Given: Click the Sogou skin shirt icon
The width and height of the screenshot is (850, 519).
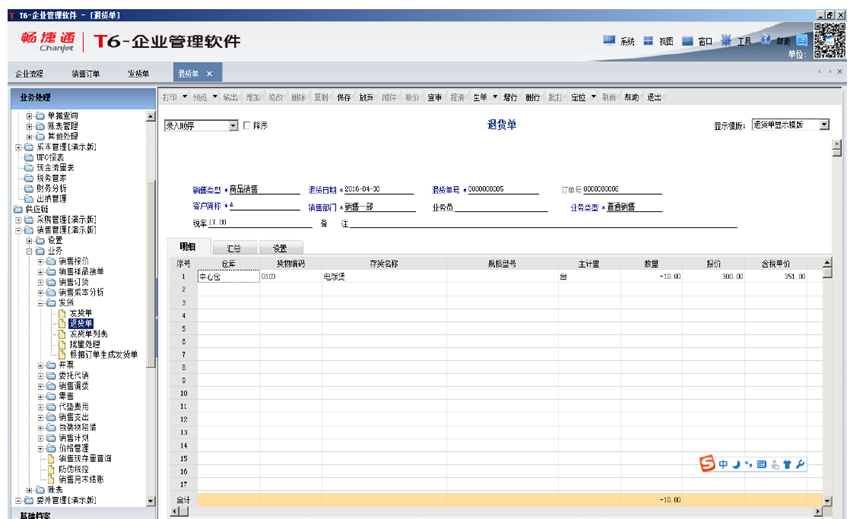Looking at the screenshot, I should point(787,464).
